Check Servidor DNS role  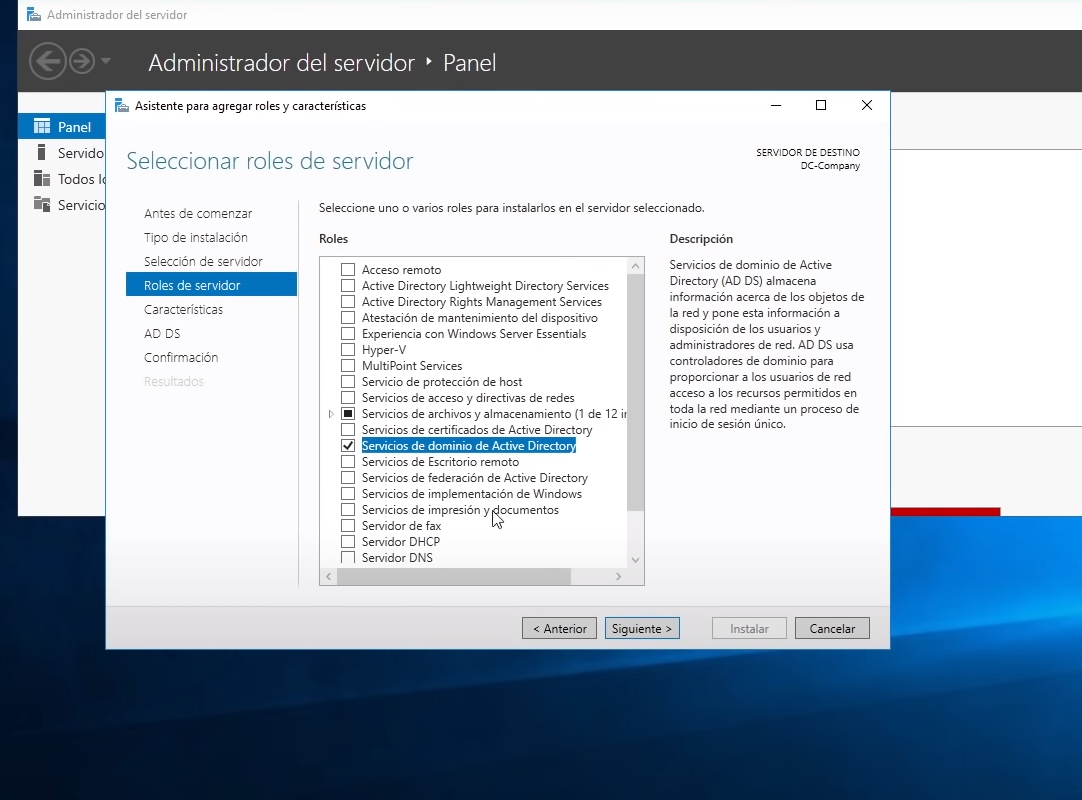pyautogui.click(x=348, y=558)
